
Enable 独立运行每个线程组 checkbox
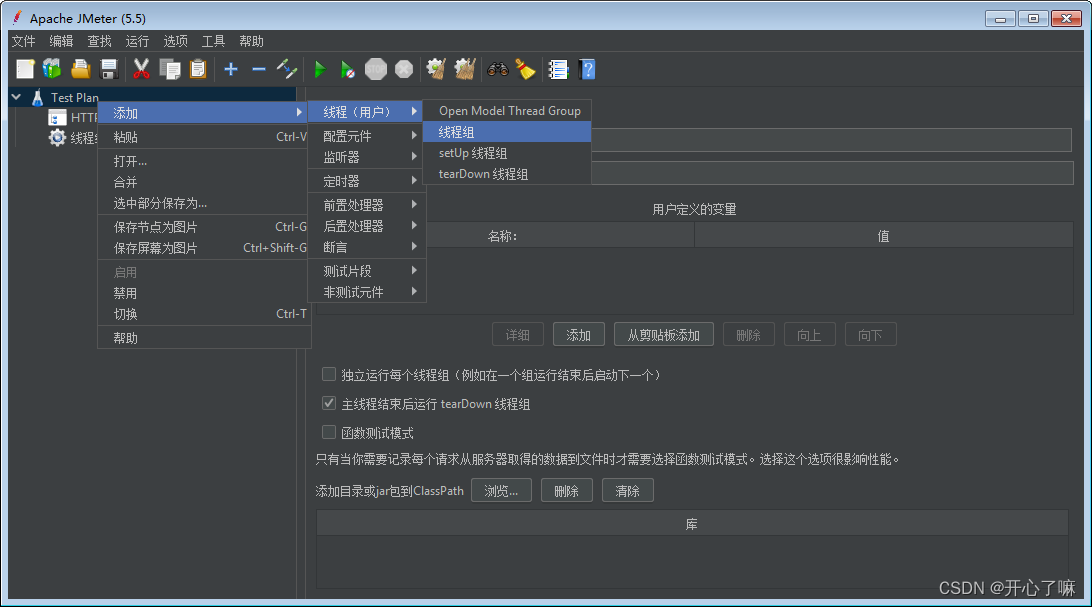329,375
